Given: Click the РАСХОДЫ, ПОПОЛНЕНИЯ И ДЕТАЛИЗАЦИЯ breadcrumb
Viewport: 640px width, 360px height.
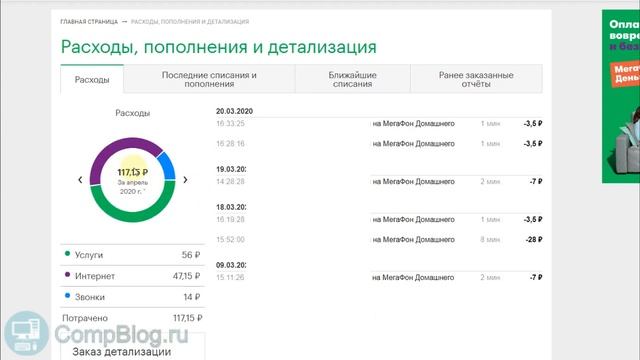Looking at the screenshot, I should point(190,22).
